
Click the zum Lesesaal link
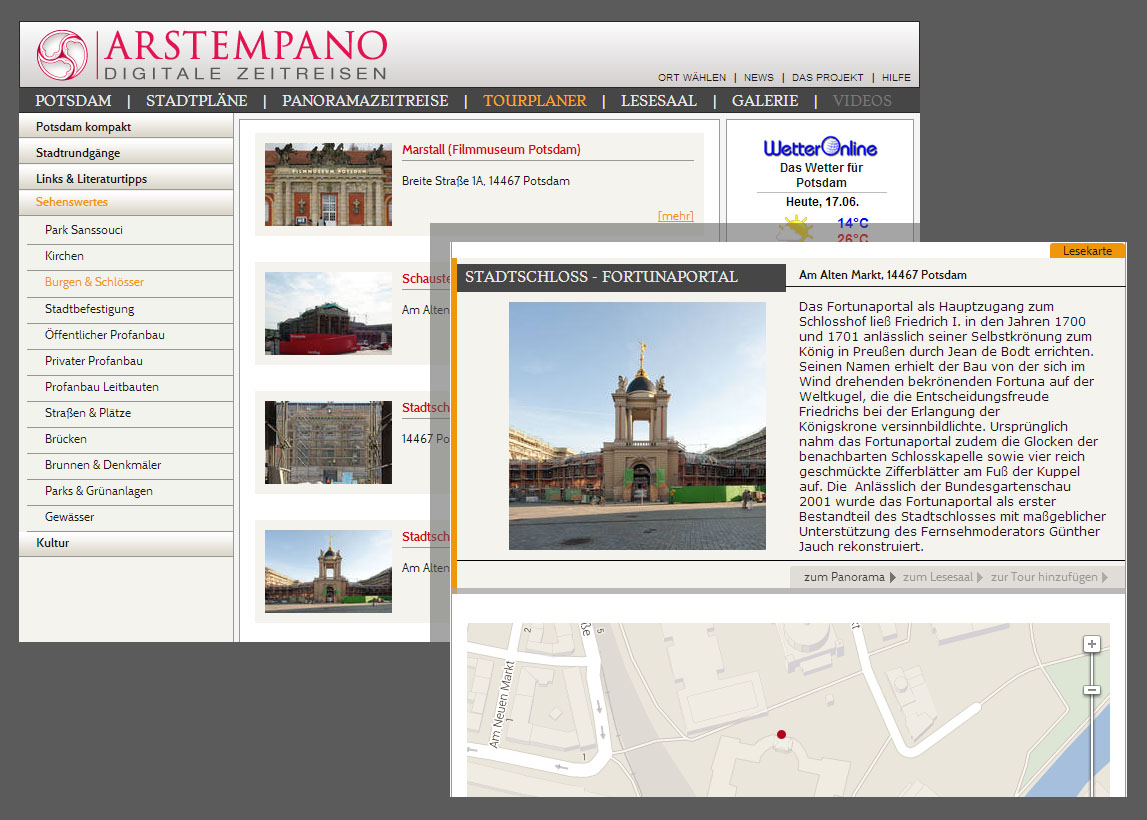click(938, 577)
